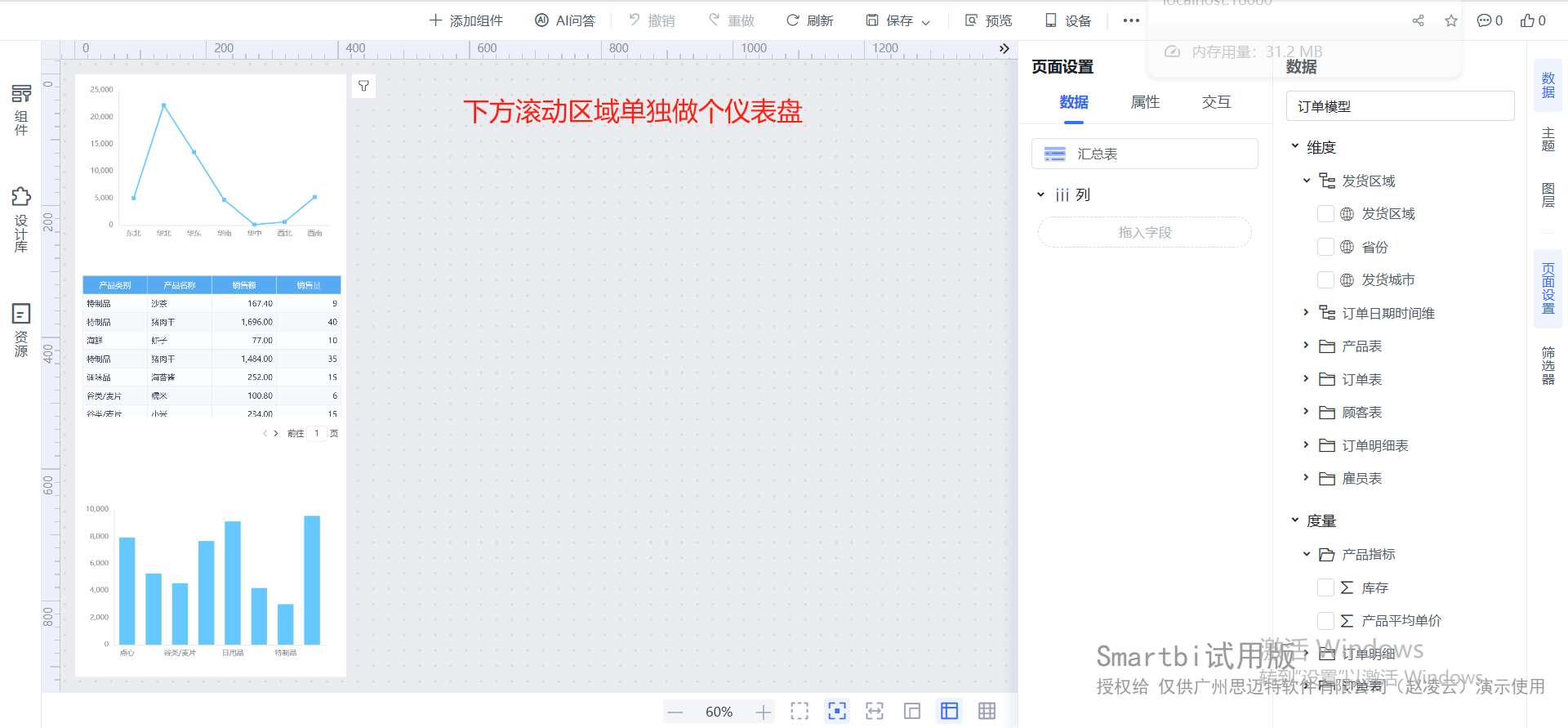Switch to the 属性 tab
The width and height of the screenshot is (1568, 728).
pyautogui.click(x=1145, y=102)
